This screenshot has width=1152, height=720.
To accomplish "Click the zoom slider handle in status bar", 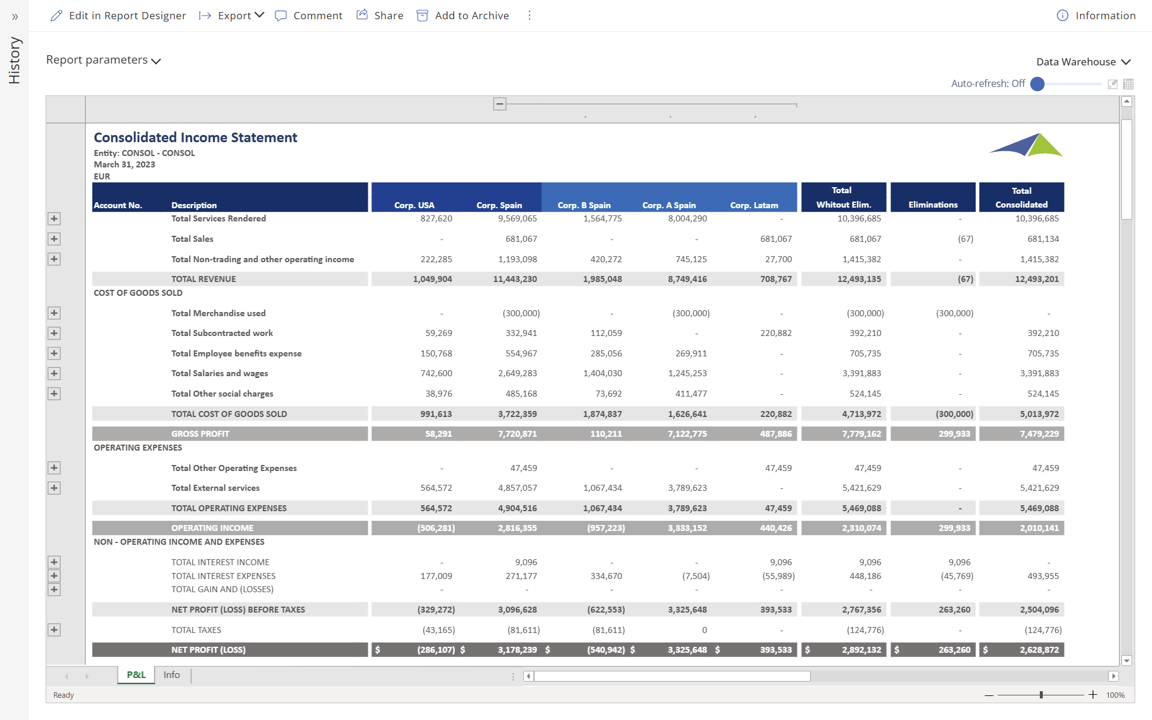I will coord(1041,695).
